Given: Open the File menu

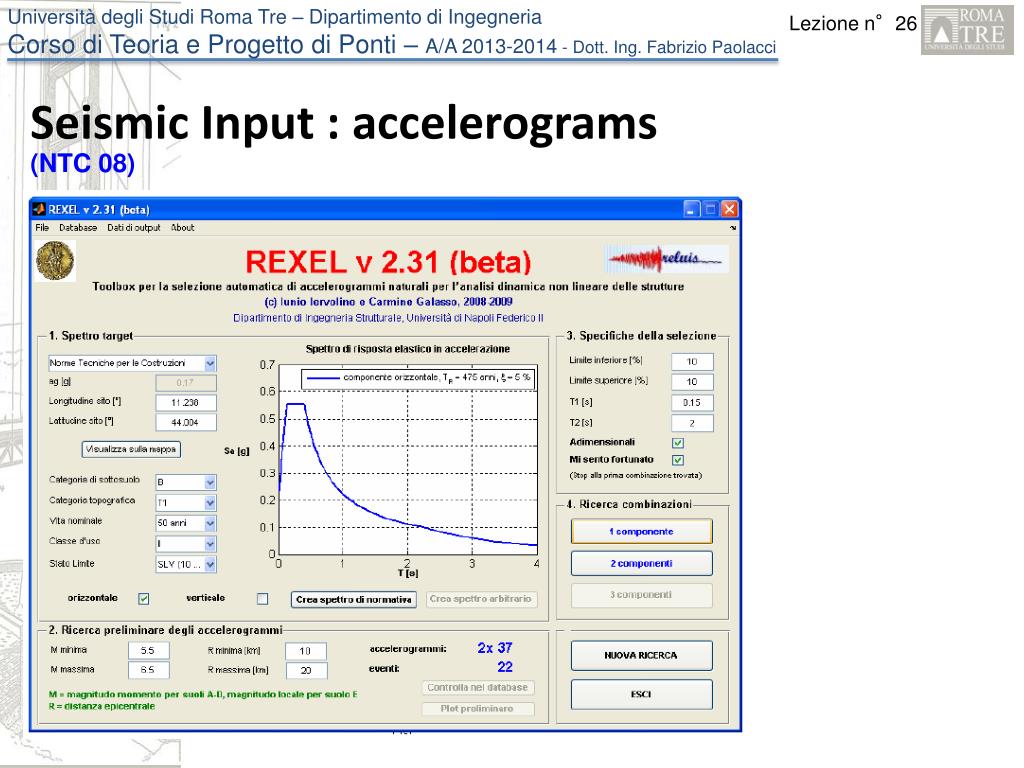Looking at the screenshot, I should [42, 227].
